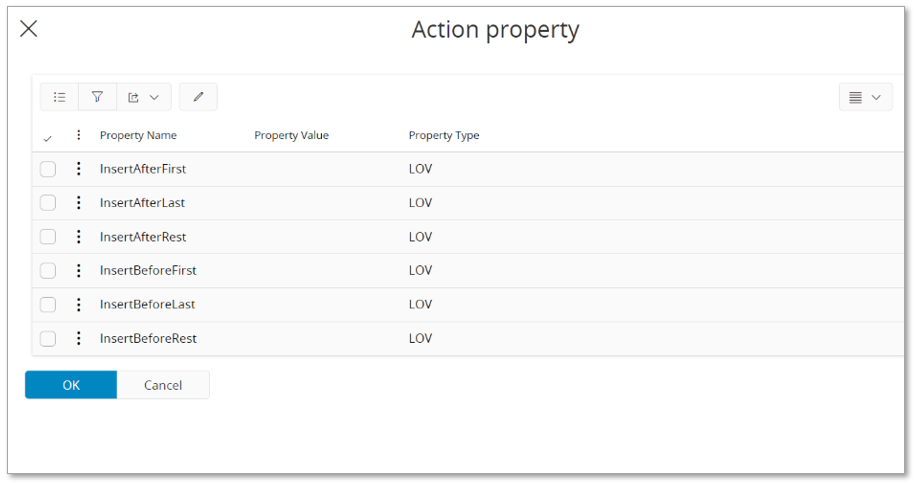Screen dimensions: 915x483
Task: Close the Action property dialog with X
Action: [x=29, y=29]
